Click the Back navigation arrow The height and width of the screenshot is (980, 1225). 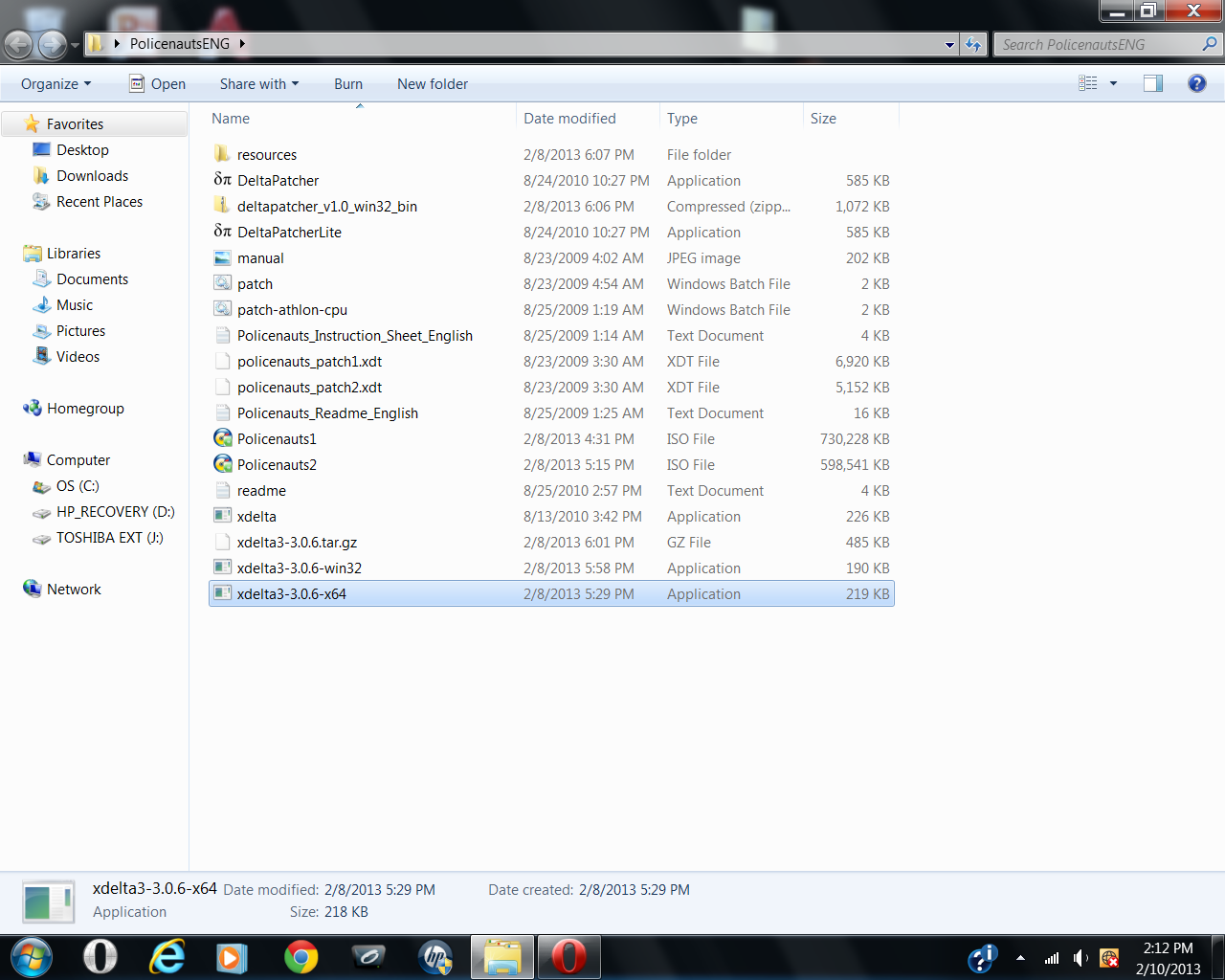(18, 44)
